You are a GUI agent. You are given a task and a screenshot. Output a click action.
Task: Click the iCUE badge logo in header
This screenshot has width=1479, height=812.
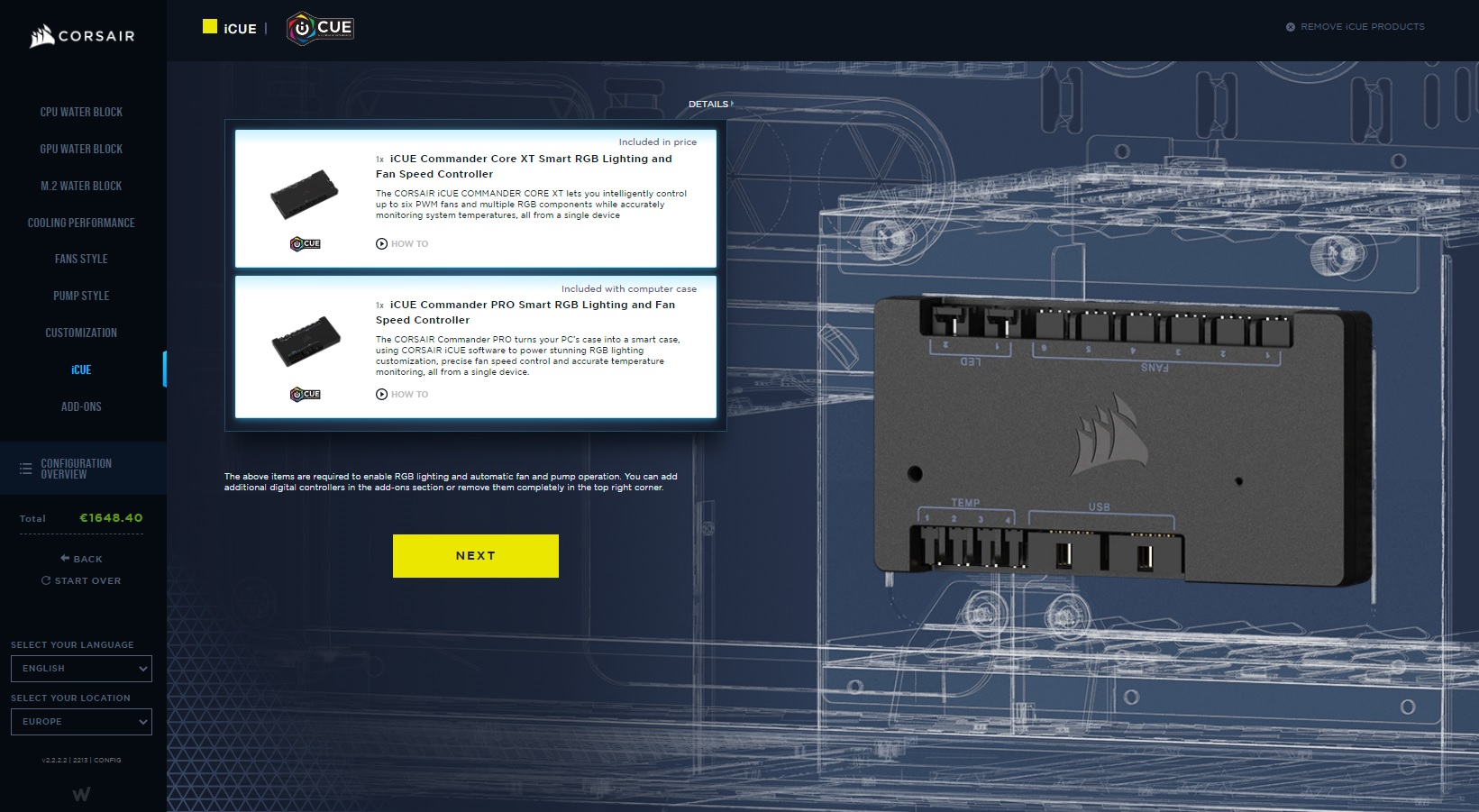point(320,28)
